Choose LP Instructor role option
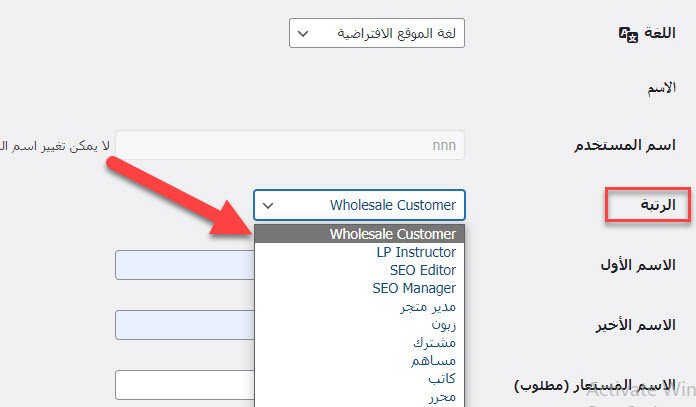Screen dimensions: 696x407 [x=360, y=252]
